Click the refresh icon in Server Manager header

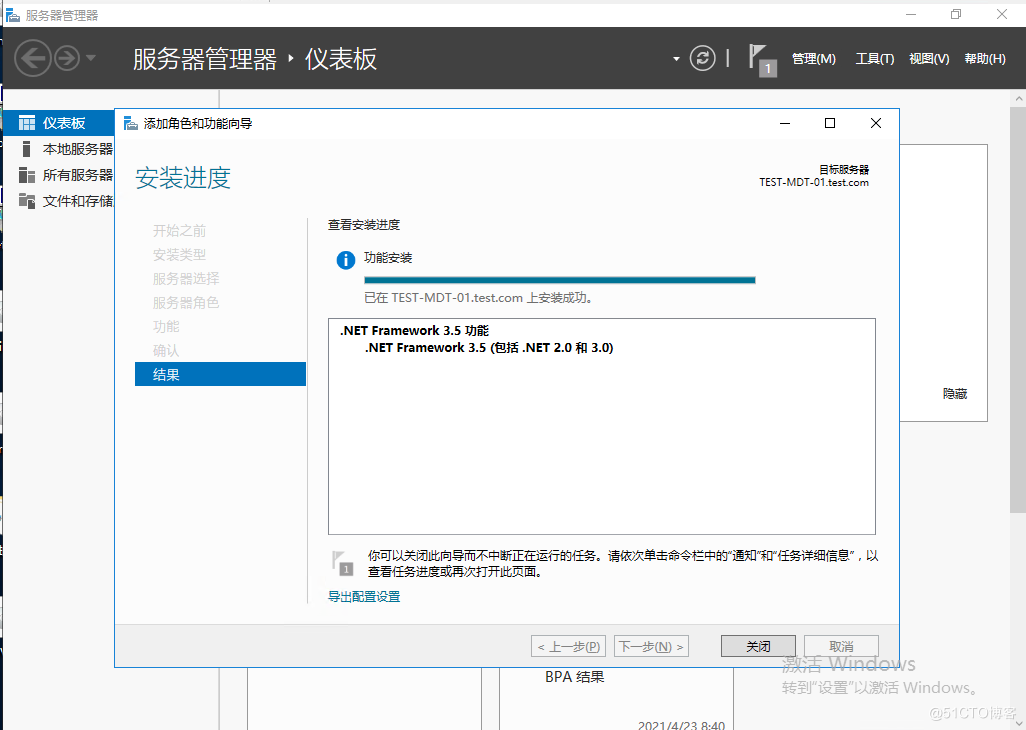[x=702, y=58]
